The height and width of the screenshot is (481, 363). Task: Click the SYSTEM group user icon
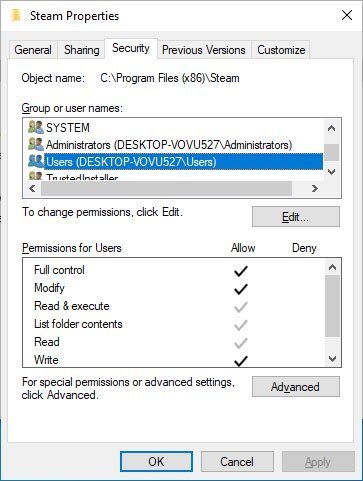[36, 127]
